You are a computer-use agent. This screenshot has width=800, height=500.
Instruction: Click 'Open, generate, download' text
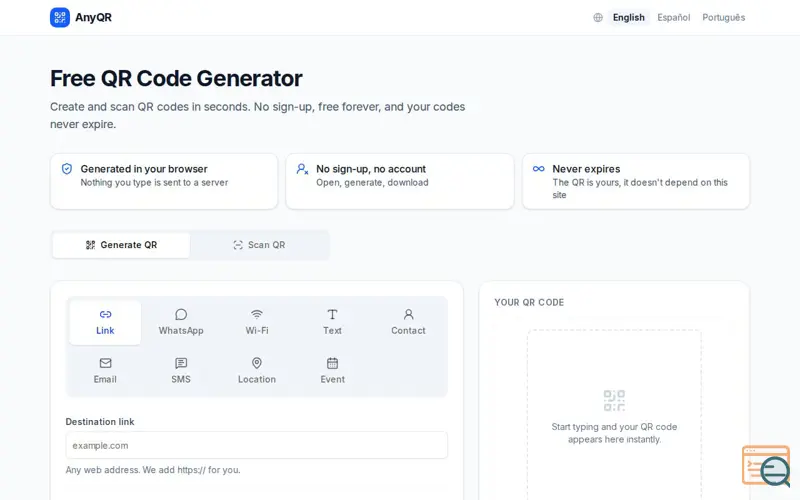[372, 183]
